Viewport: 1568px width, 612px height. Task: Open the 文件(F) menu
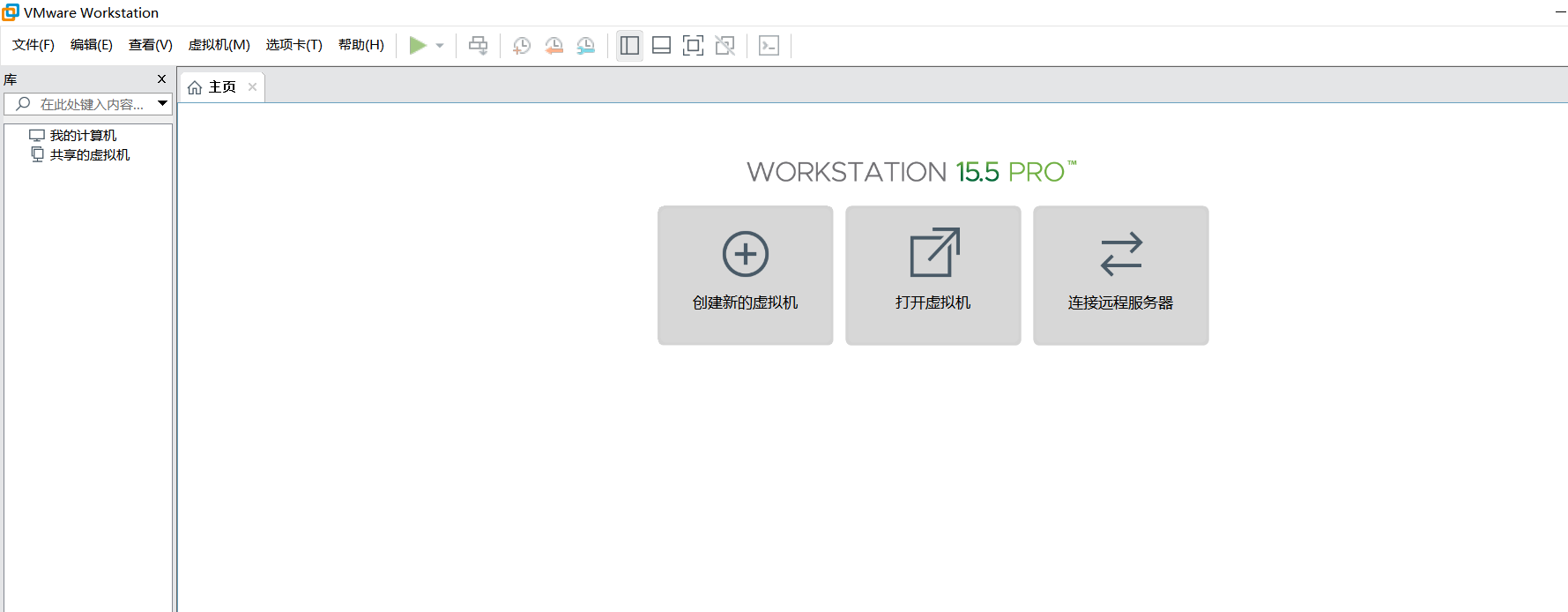tap(33, 45)
